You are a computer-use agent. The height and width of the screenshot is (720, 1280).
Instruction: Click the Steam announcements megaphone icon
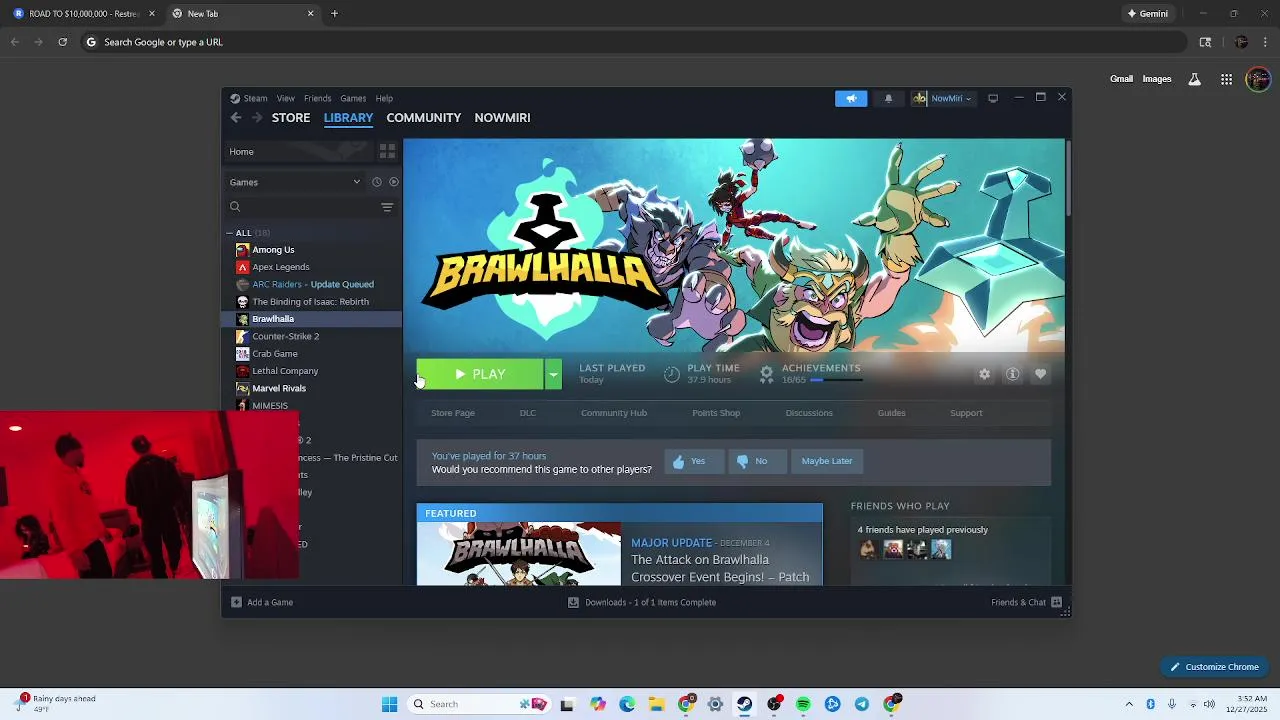[851, 98]
